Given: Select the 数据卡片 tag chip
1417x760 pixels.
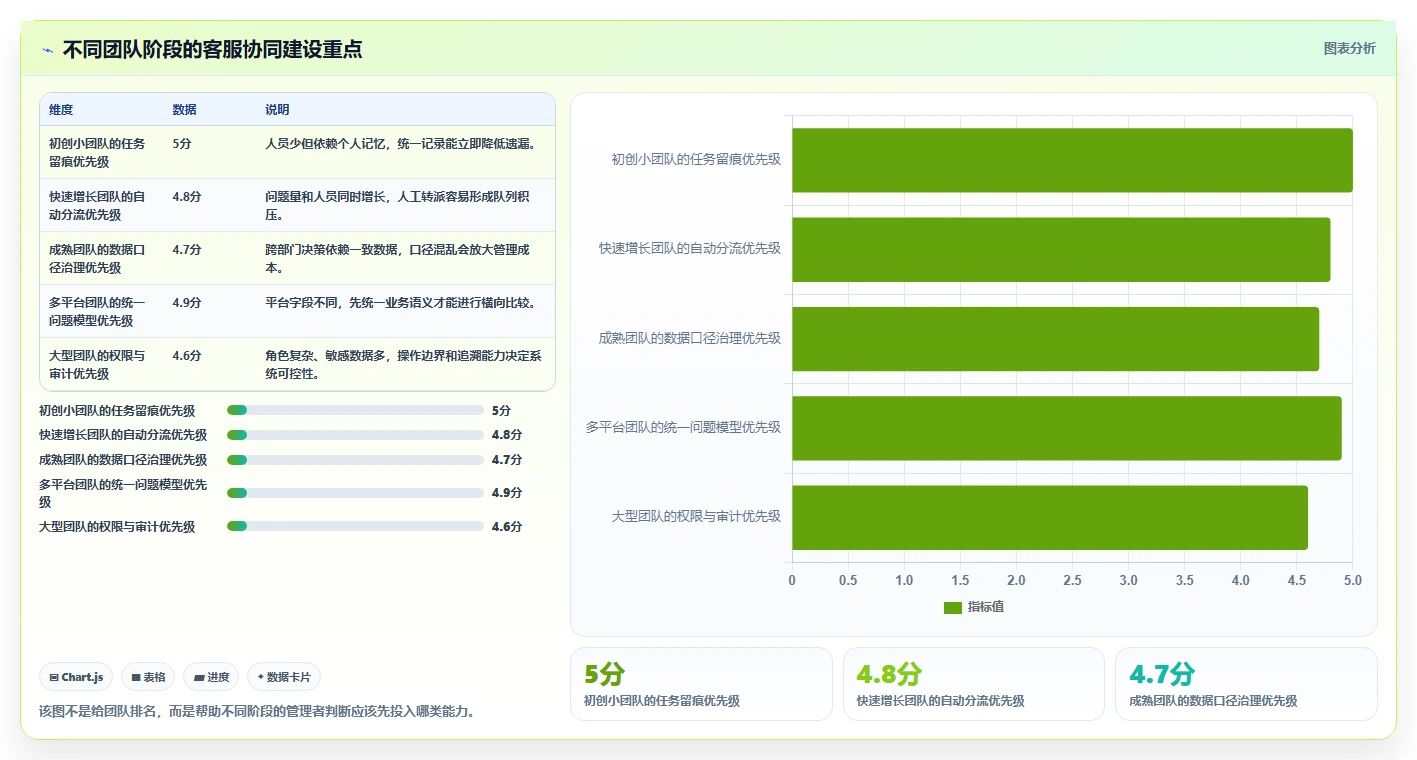Looking at the screenshot, I should click(284, 677).
